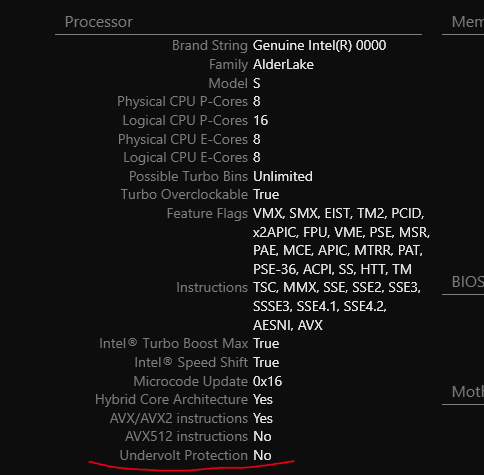Click the AVX/AVX2 instructions Yes value
This screenshot has width=484, height=475.
pyautogui.click(x=263, y=418)
